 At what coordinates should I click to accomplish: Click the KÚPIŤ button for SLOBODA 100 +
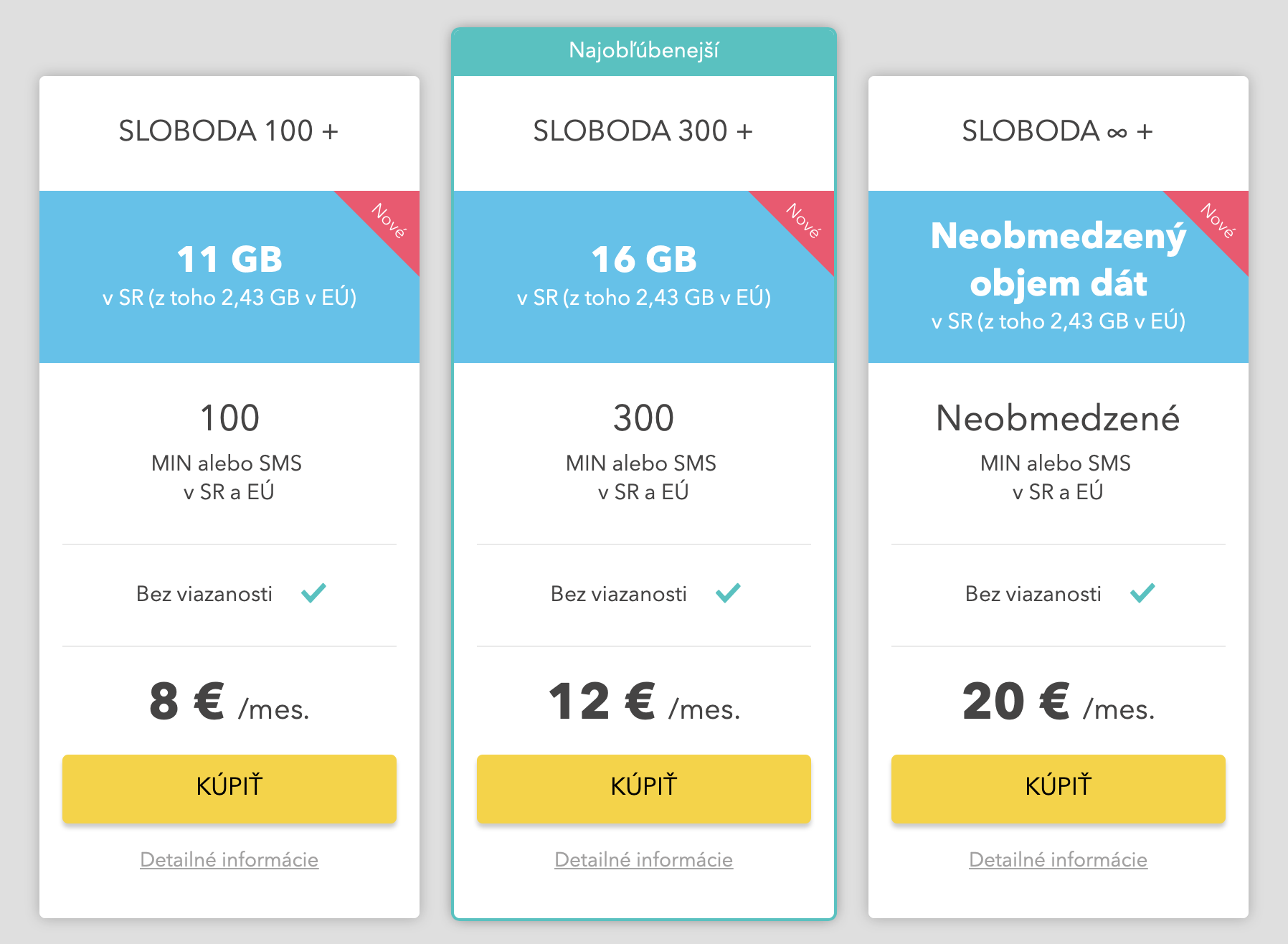pos(229,788)
